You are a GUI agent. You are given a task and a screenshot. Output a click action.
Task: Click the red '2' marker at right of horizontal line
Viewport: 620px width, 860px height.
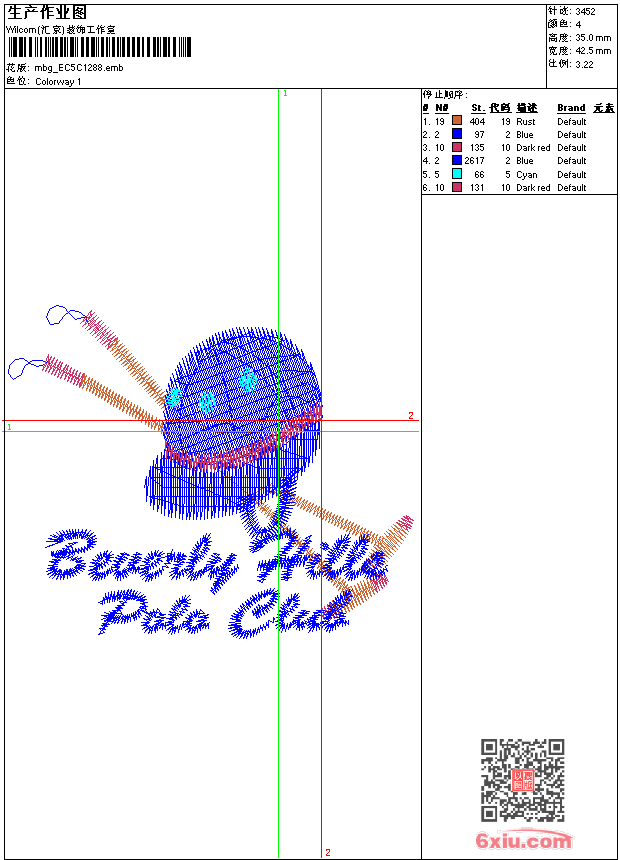click(410, 415)
